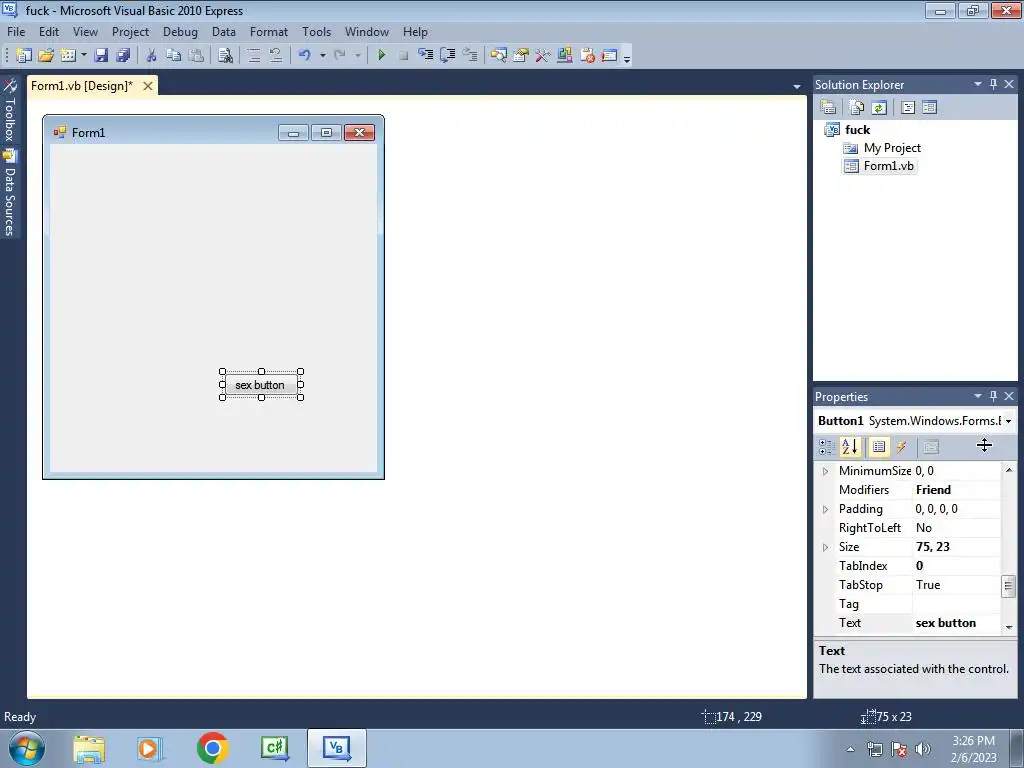Open the Button1 object selector dropdown
Image resolution: width=1024 pixels, height=768 pixels.
coord(1008,421)
